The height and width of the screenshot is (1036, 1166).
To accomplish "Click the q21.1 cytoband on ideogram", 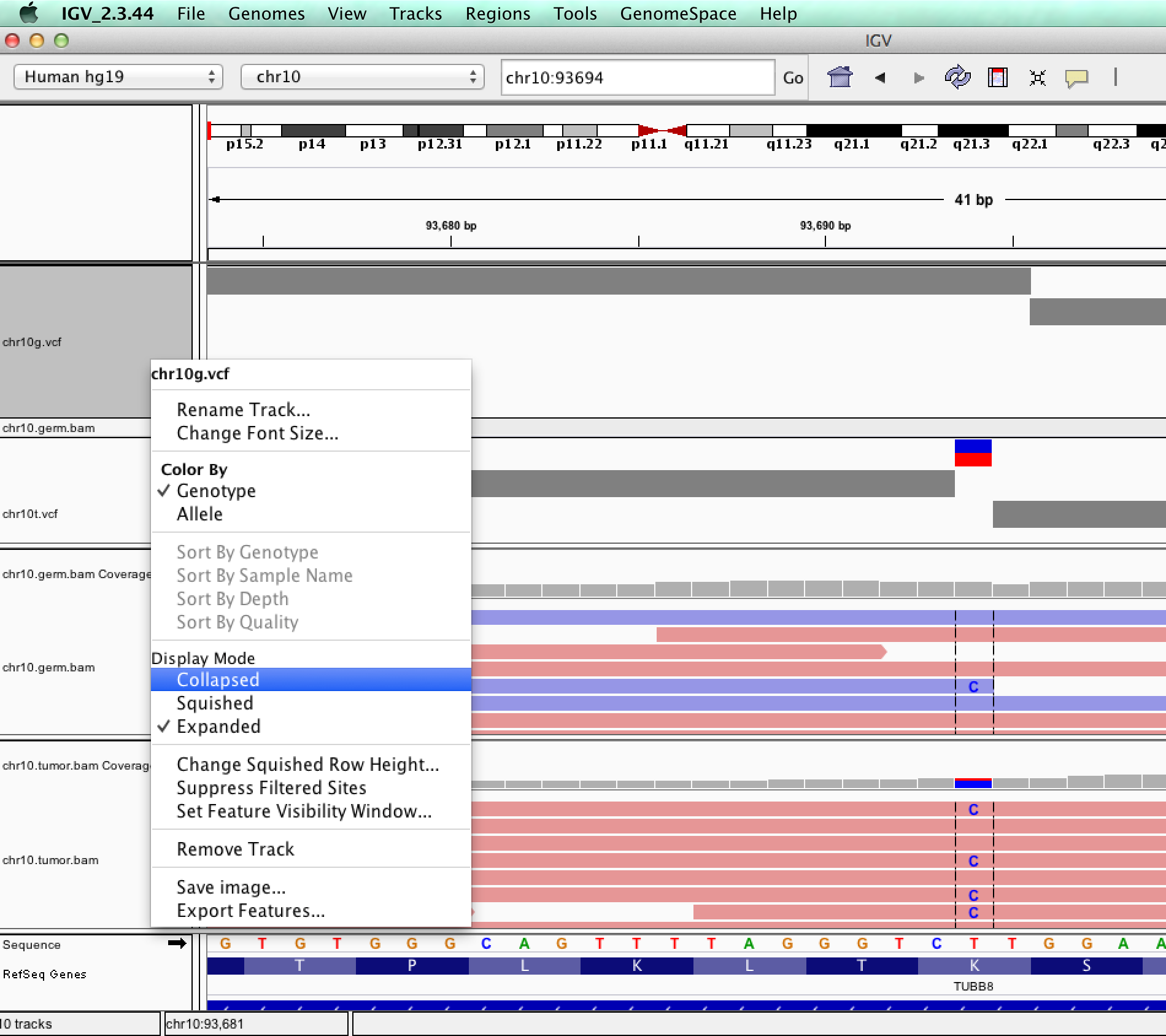I will coord(854,130).
